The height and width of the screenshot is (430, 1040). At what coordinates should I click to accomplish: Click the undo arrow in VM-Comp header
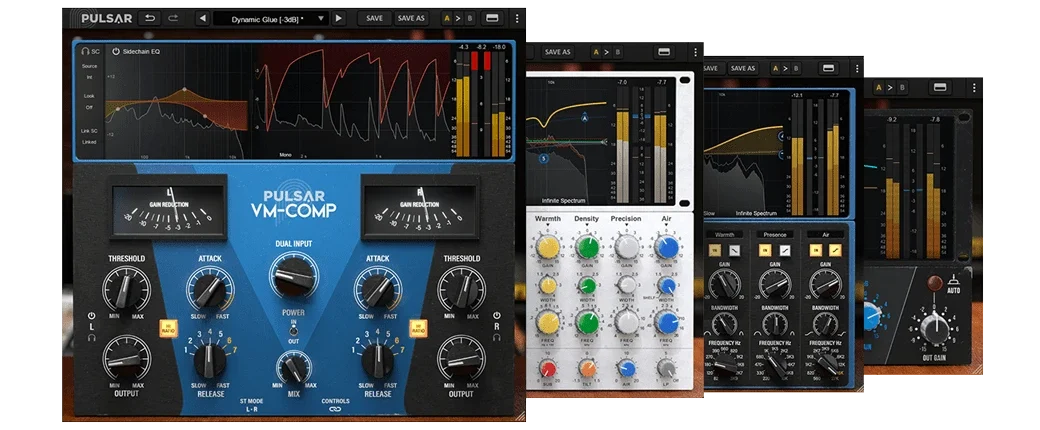coord(149,18)
